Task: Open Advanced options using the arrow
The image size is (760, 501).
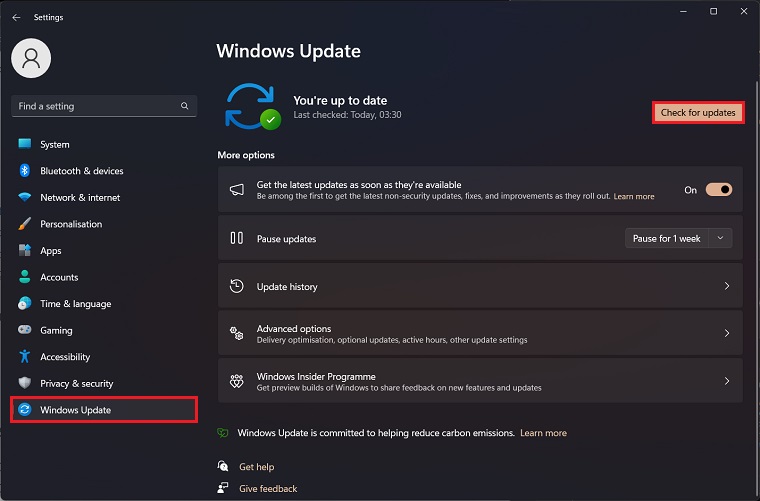Action: click(726, 334)
